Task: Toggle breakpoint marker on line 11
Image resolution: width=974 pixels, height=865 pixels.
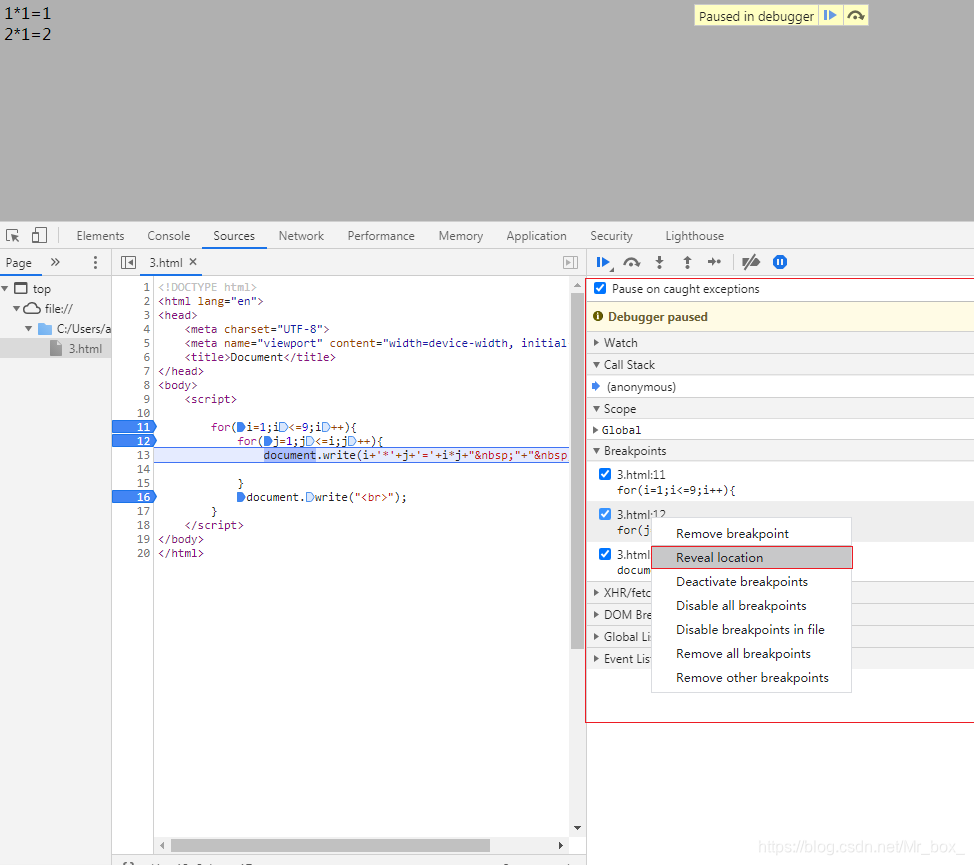Action: pos(134,427)
